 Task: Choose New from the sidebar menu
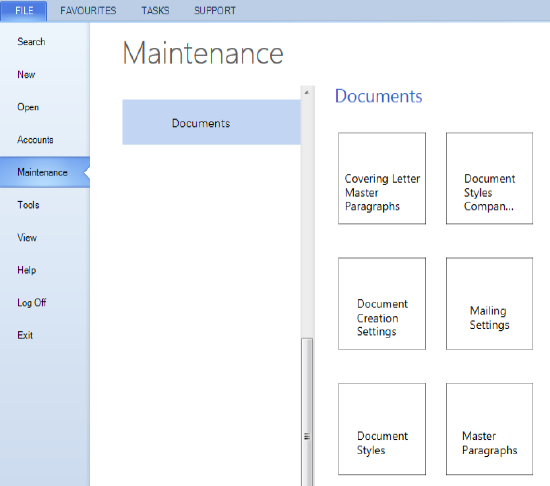point(45,74)
